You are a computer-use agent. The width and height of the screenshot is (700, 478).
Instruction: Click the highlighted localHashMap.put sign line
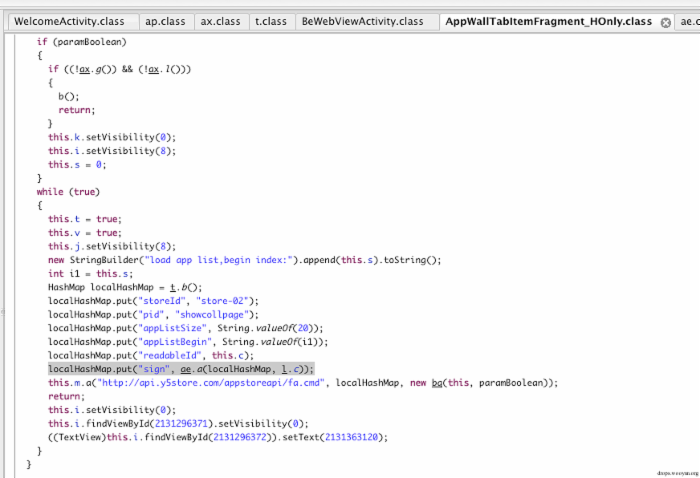pyautogui.click(x=181, y=369)
